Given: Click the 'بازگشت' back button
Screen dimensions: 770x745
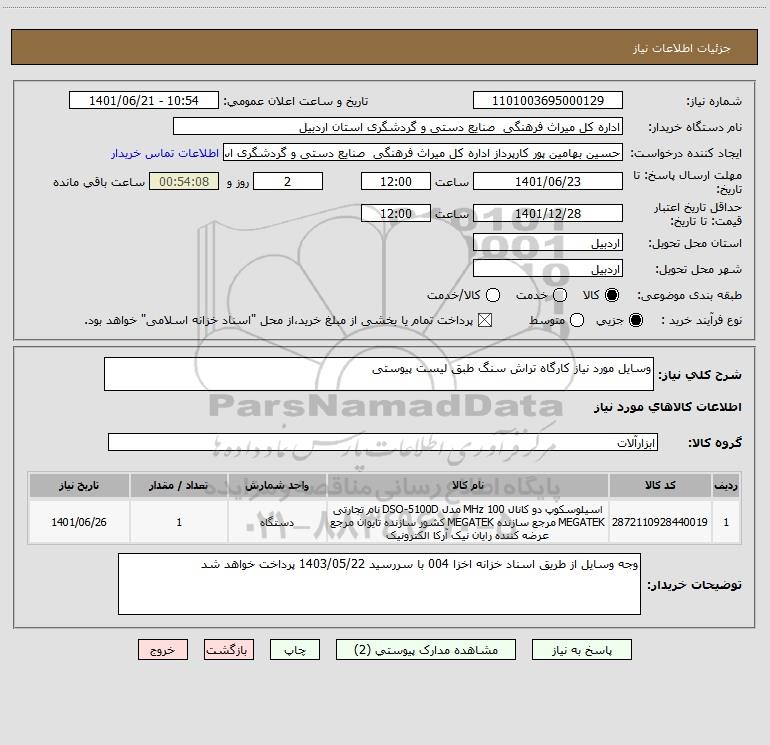Looking at the screenshot, I should 229,650.
